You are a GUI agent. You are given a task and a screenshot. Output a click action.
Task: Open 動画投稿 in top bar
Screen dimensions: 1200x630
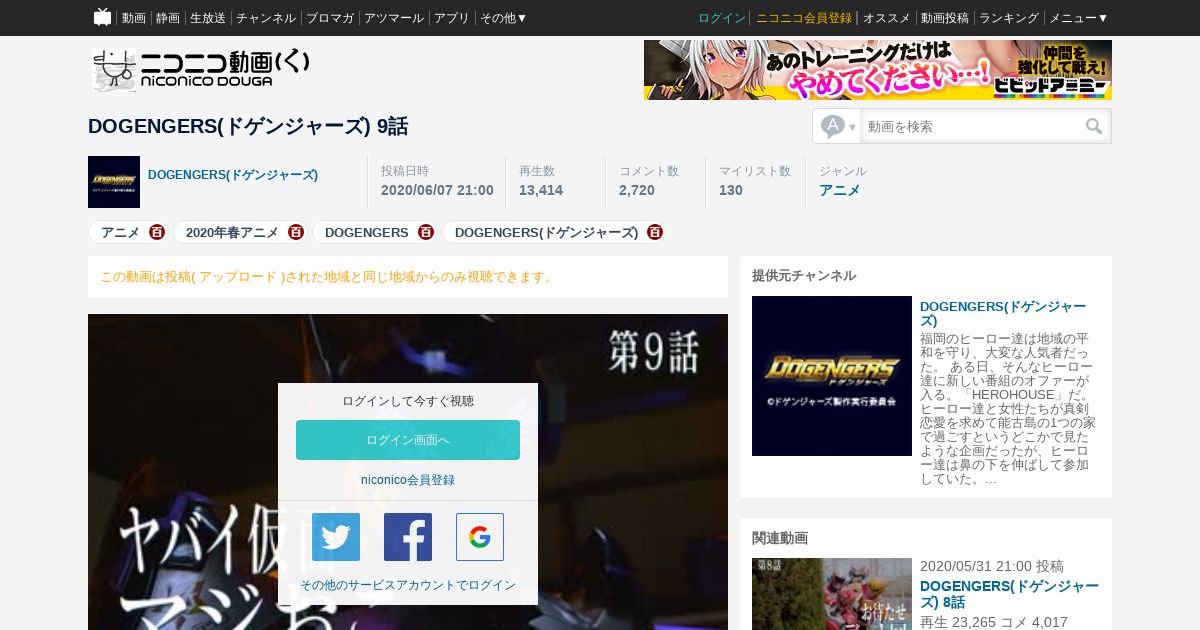pos(945,18)
